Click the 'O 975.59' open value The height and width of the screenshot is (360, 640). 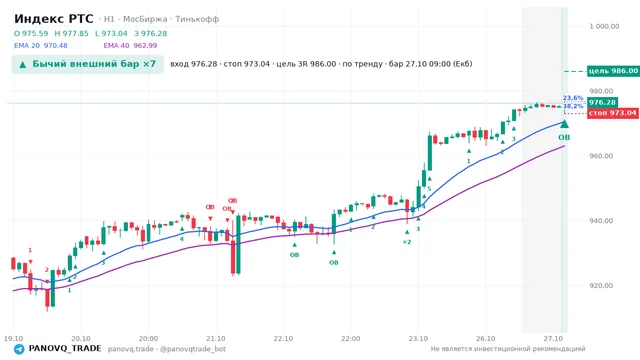[x=31, y=33]
